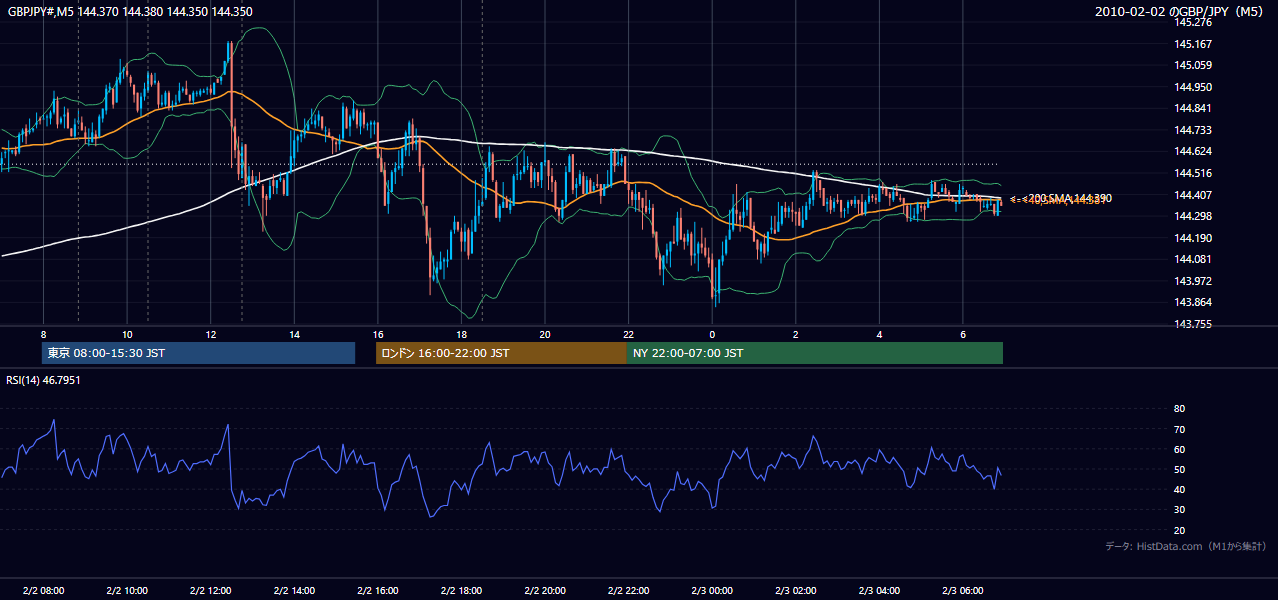The image size is (1278, 600).
Task: Click price axis value 144.841
Action: 1194,109
